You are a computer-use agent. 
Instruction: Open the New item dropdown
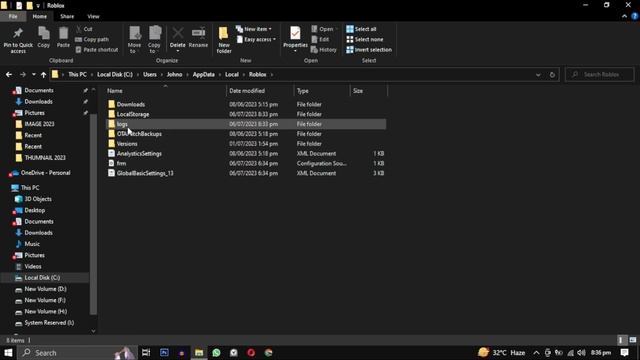253,29
